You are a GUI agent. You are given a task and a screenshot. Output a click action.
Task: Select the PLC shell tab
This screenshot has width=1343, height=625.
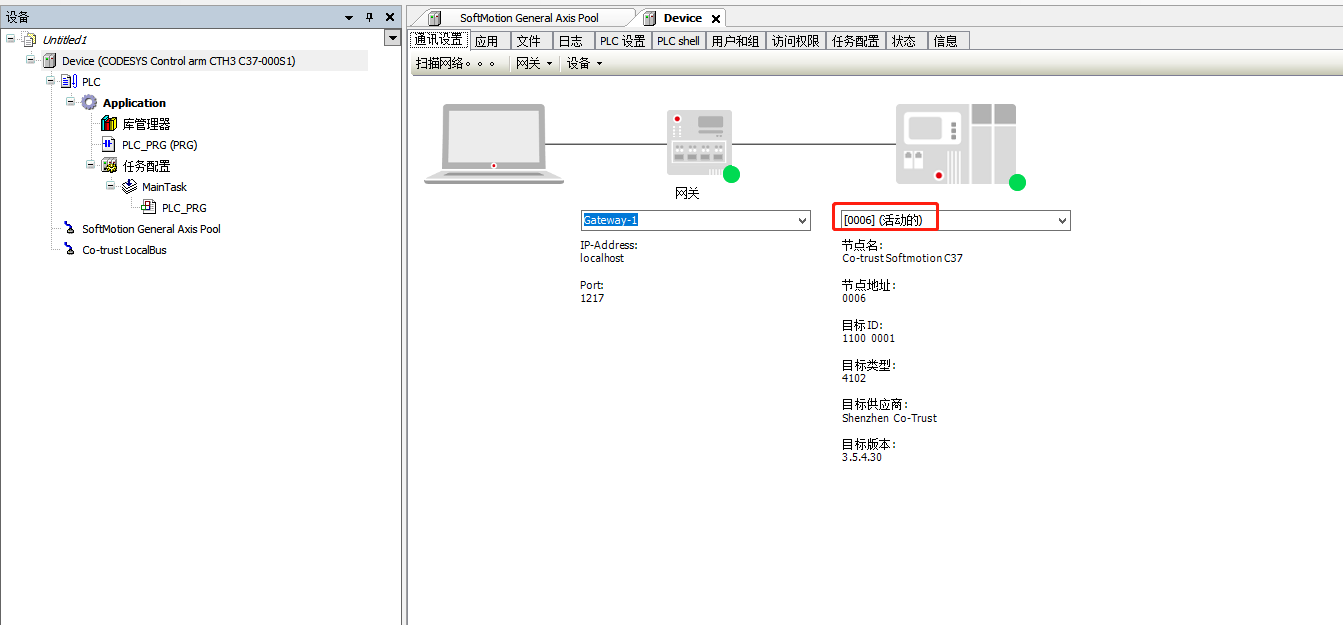point(679,41)
